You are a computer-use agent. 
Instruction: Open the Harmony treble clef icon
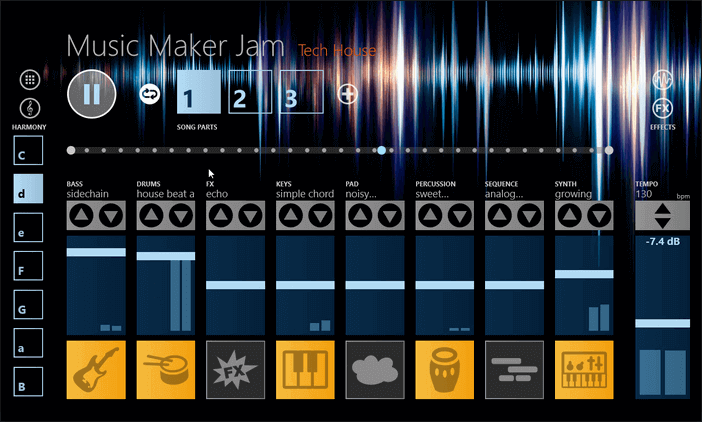pyautogui.click(x=30, y=108)
